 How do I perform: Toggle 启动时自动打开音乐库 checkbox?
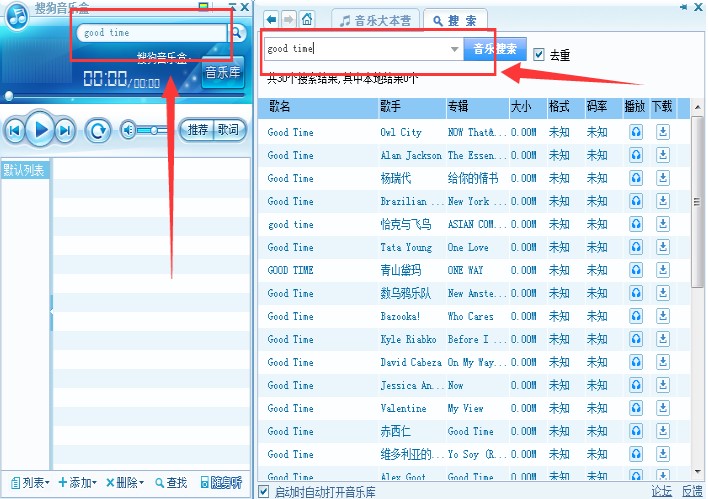[x=263, y=491]
